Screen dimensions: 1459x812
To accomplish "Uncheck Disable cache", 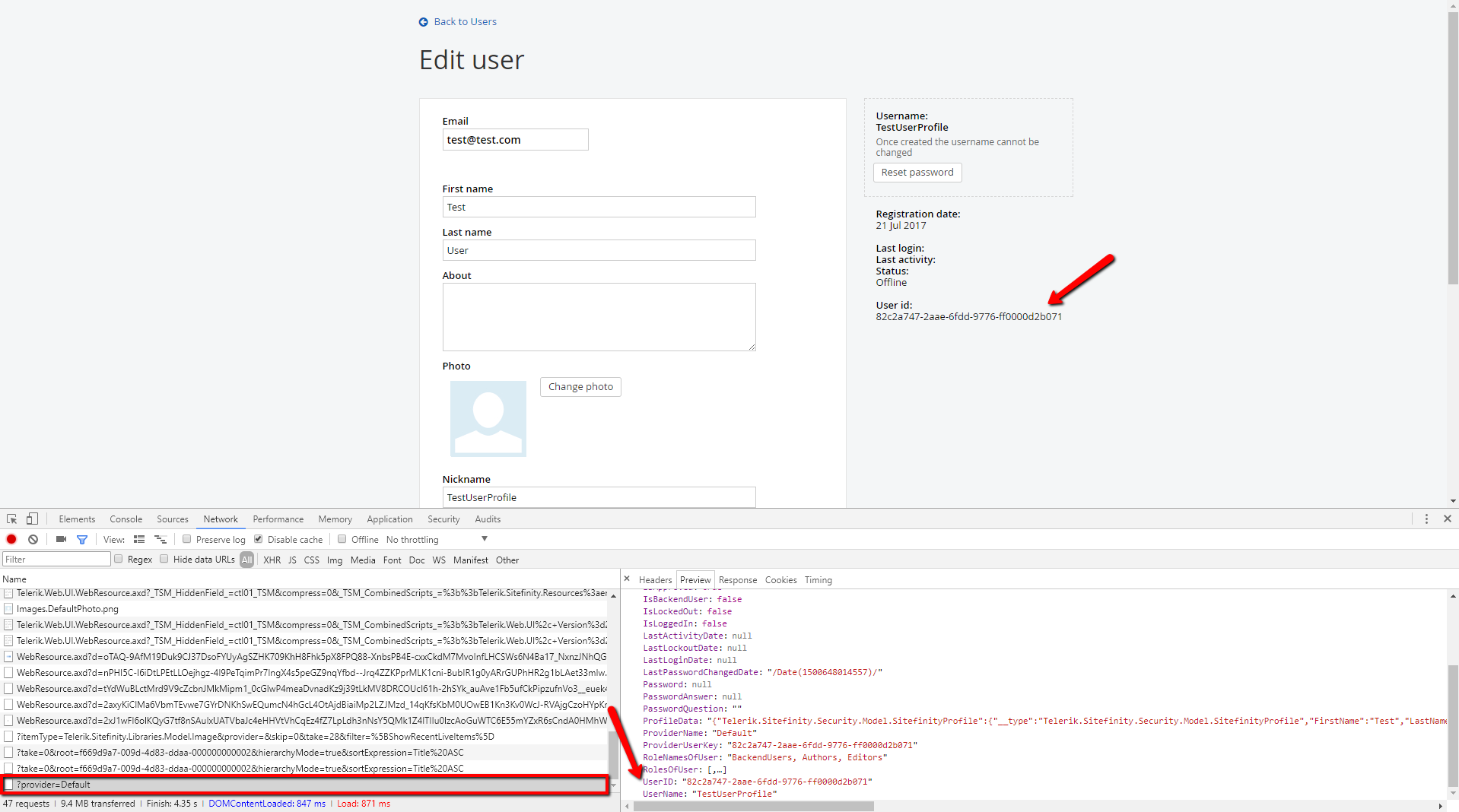I will click(259, 539).
